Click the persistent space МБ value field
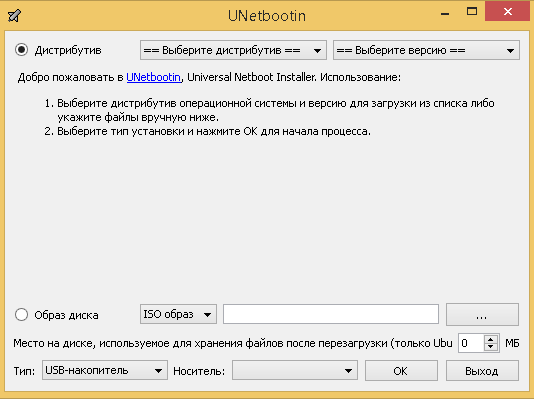 click(x=471, y=343)
